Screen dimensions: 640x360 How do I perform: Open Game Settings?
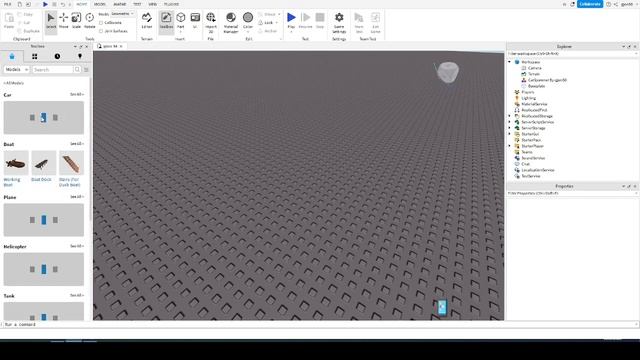tap(339, 22)
